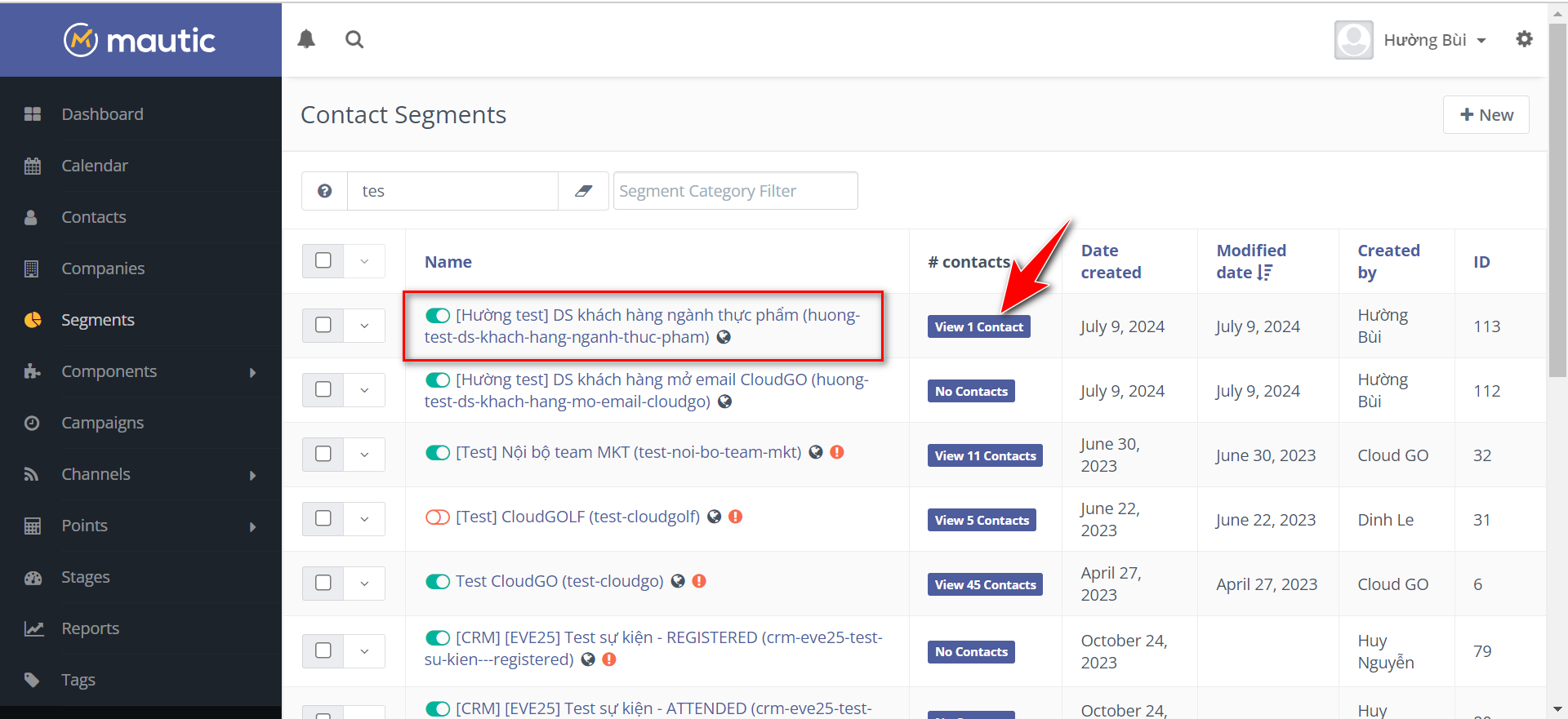Open the notifications bell icon
This screenshot has width=1568, height=719.
(306, 39)
